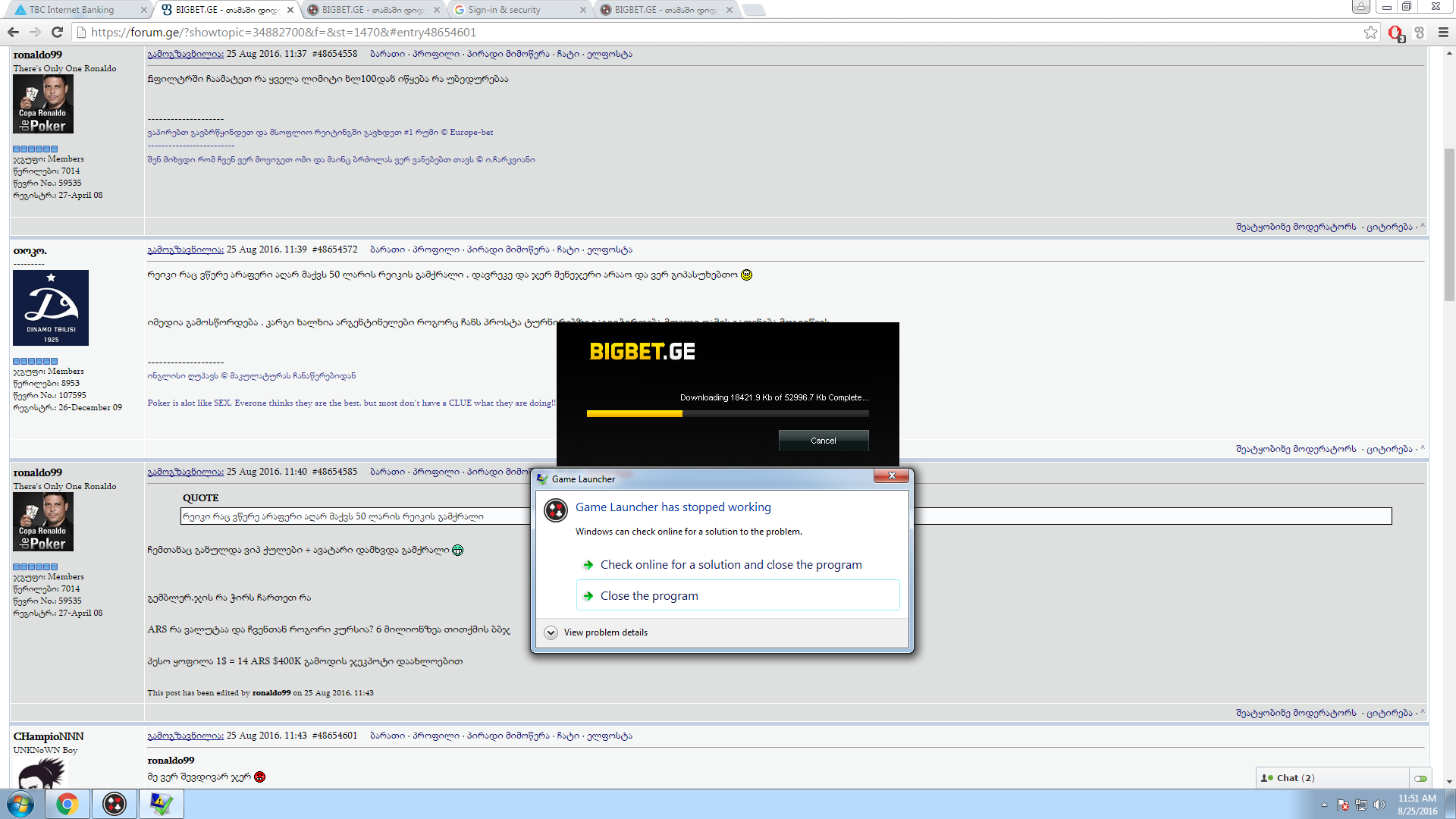Click the browser reload icon
1456x819 pixels.
coord(57,32)
